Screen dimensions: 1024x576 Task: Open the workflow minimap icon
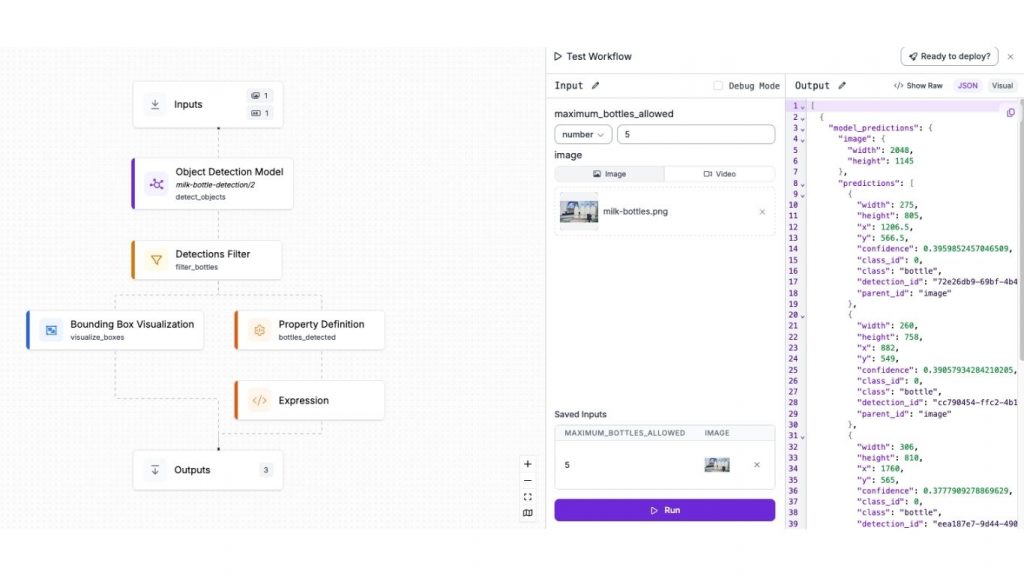[528, 512]
